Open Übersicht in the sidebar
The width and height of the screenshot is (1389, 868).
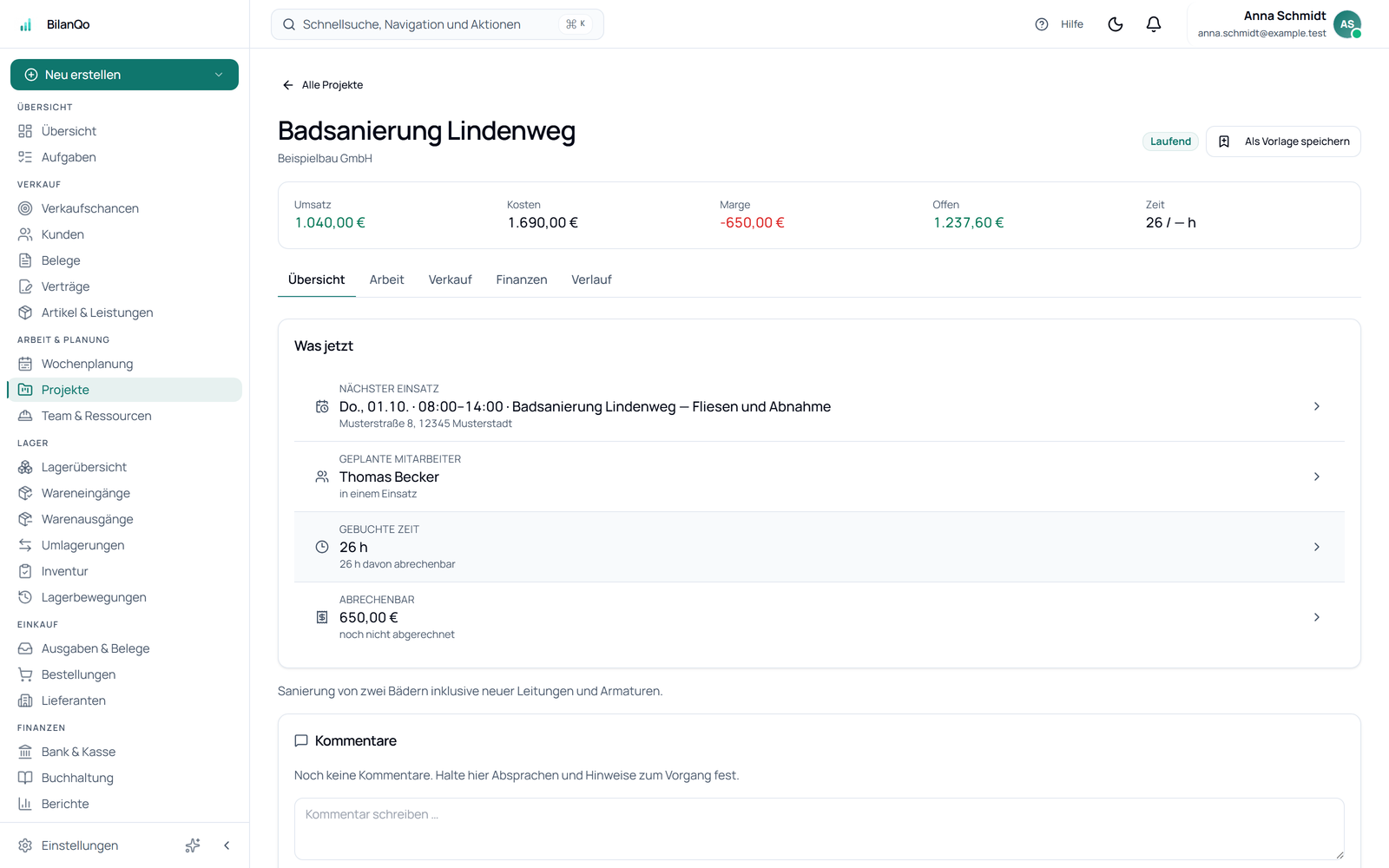pyautogui.click(x=124, y=131)
